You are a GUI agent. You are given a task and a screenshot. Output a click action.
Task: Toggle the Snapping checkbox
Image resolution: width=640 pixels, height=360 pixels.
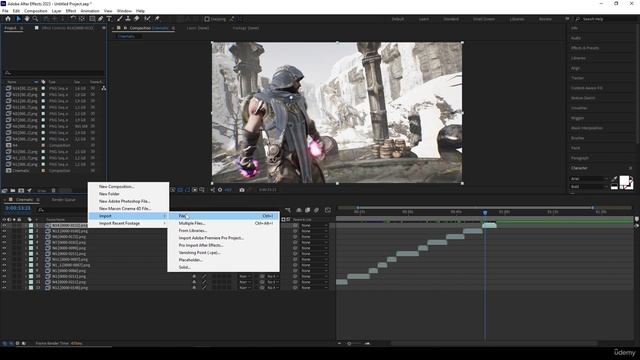click(207, 19)
